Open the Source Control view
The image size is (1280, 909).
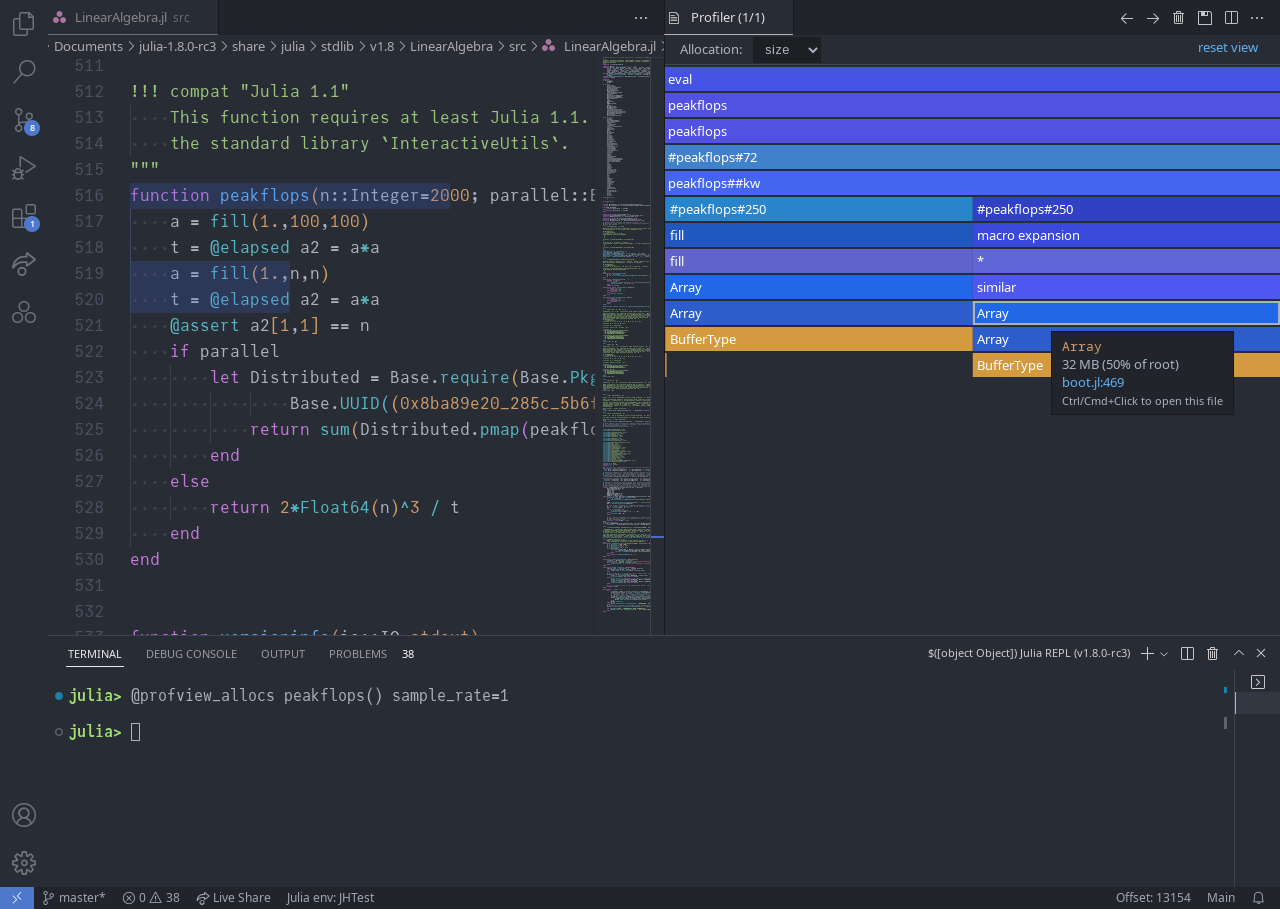[24, 120]
